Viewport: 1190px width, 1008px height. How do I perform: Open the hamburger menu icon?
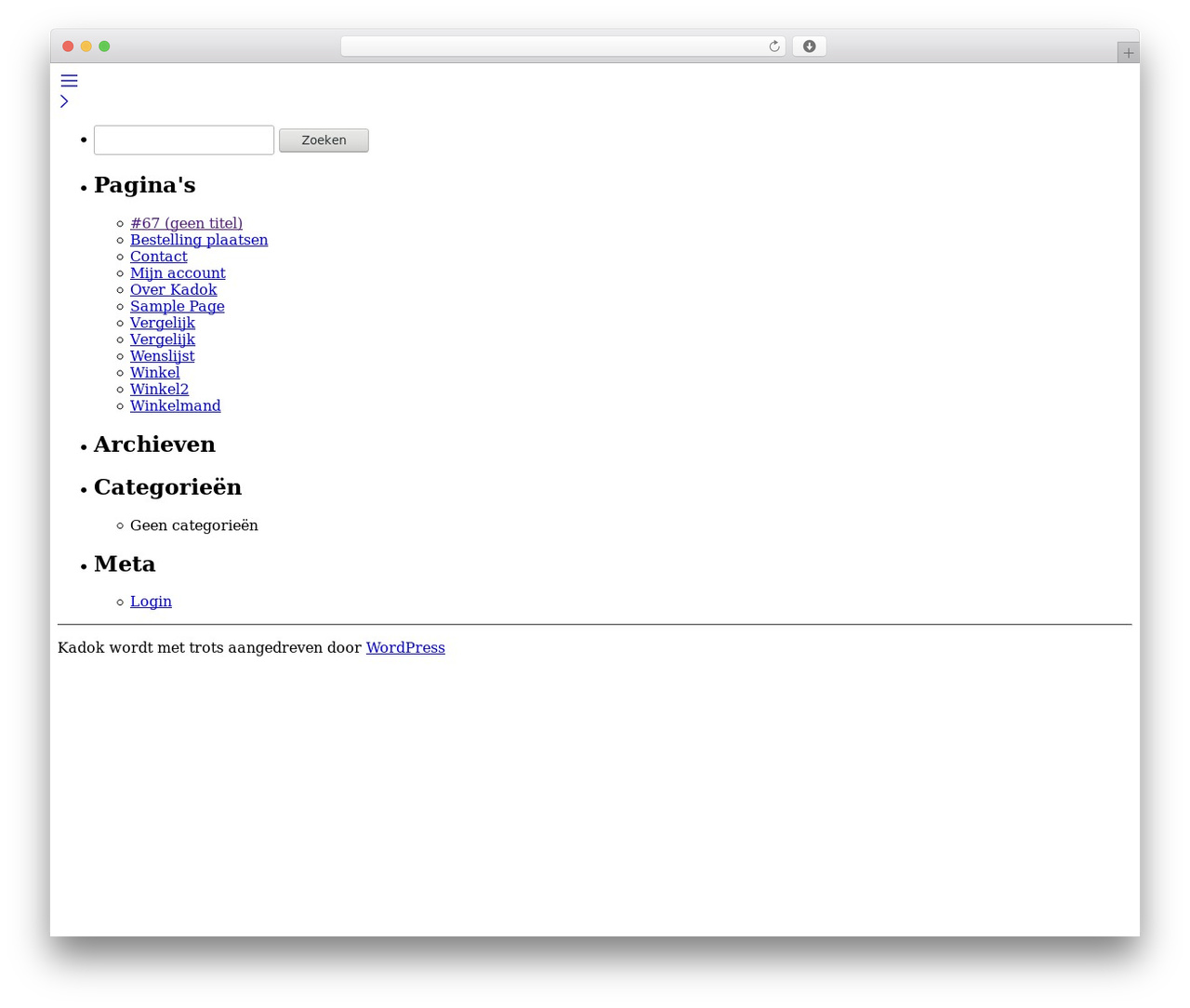point(69,81)
